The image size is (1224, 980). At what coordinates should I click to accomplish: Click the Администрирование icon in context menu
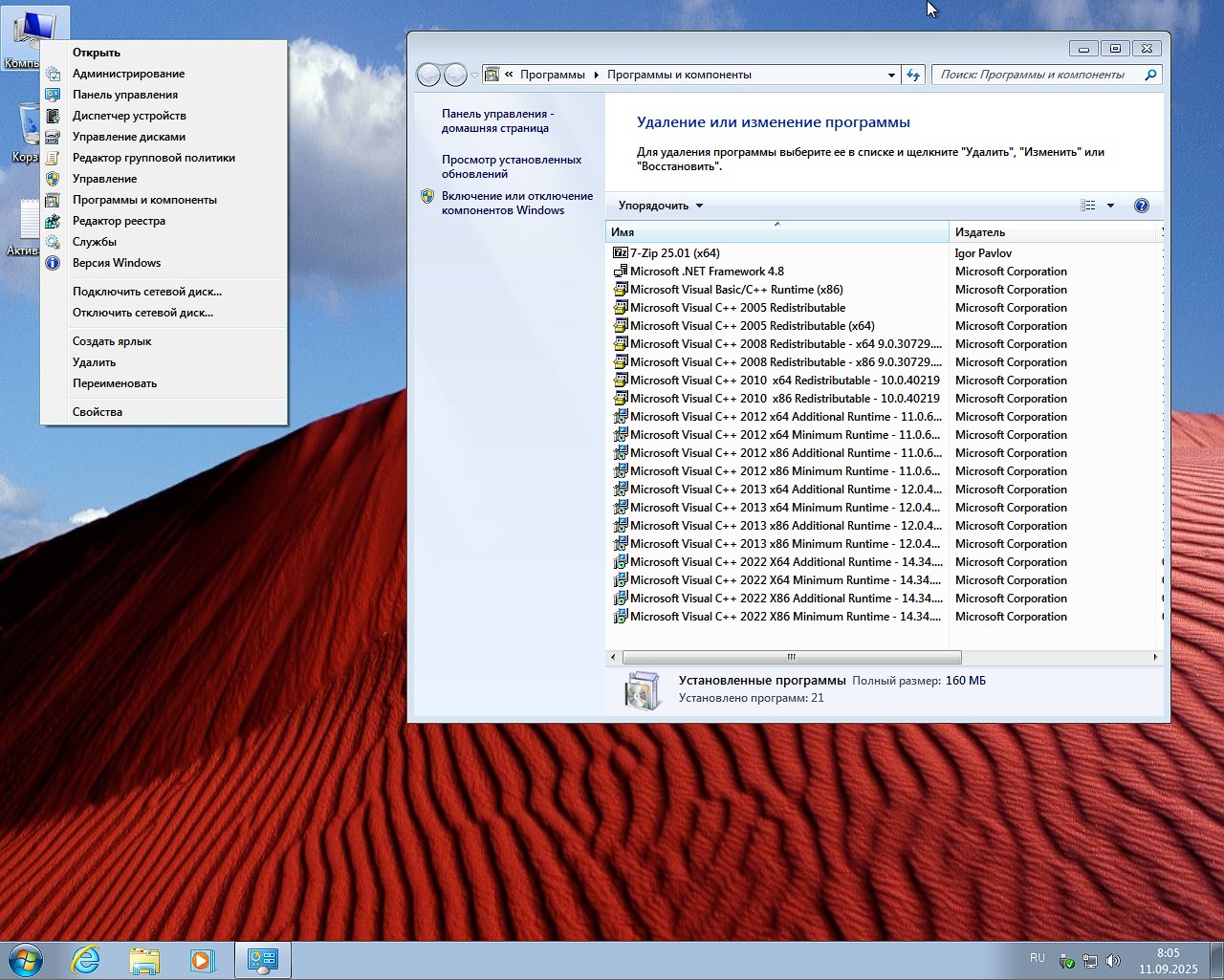coord(53,74)
